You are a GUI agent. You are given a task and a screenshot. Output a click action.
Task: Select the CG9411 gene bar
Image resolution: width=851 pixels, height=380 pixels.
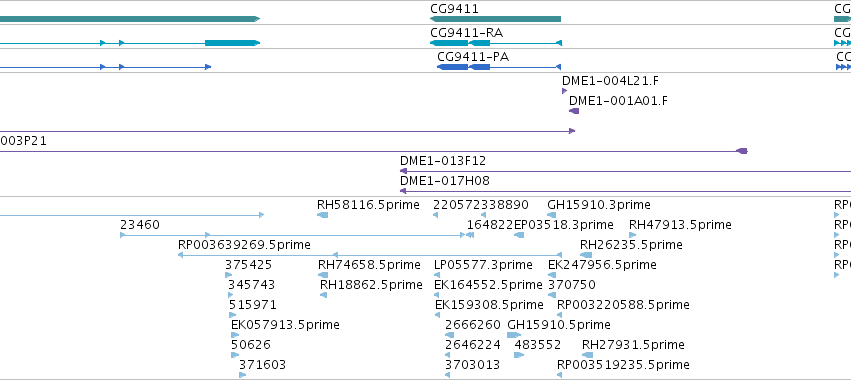point(495,19)
